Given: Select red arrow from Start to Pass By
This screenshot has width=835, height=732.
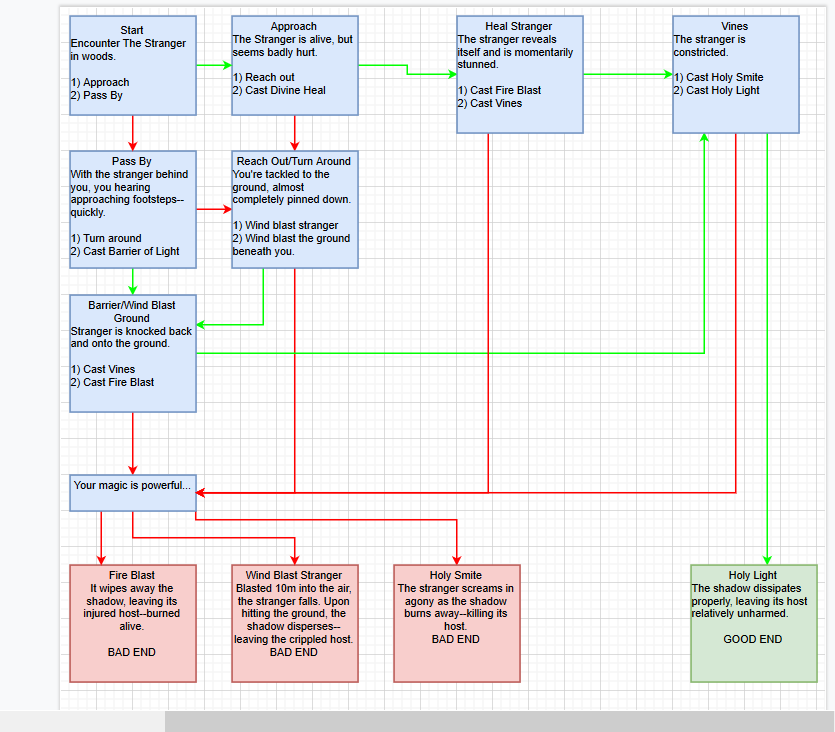Looking at the screenshot, I should 133,133.
